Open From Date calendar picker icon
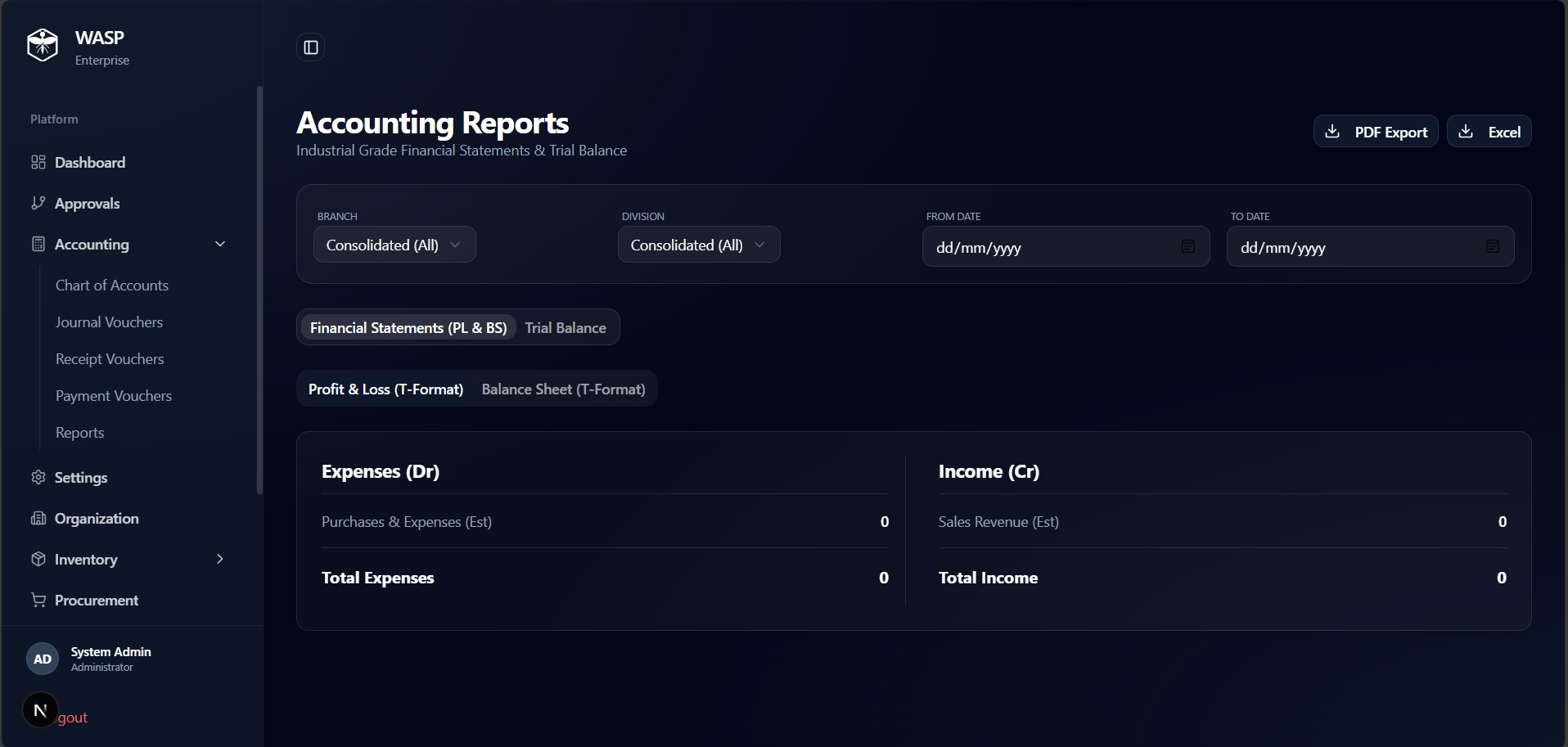 1187,247
